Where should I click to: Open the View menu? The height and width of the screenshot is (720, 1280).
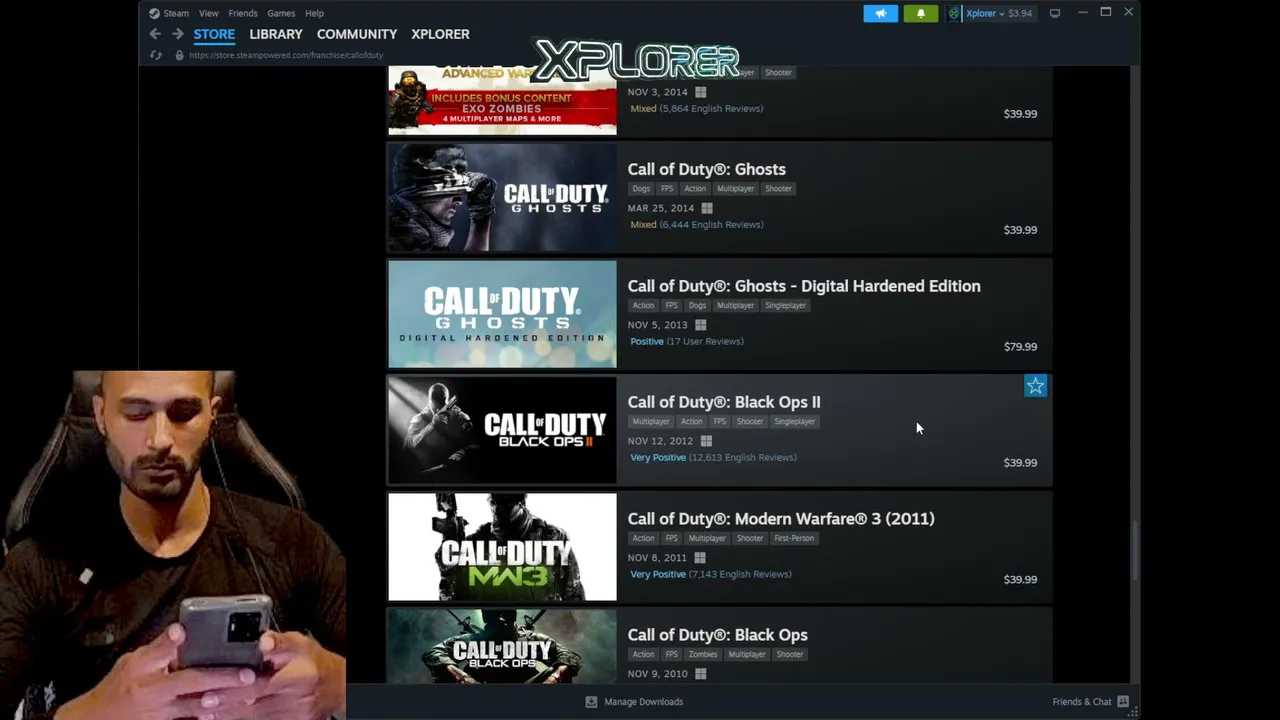pos(208,13)
